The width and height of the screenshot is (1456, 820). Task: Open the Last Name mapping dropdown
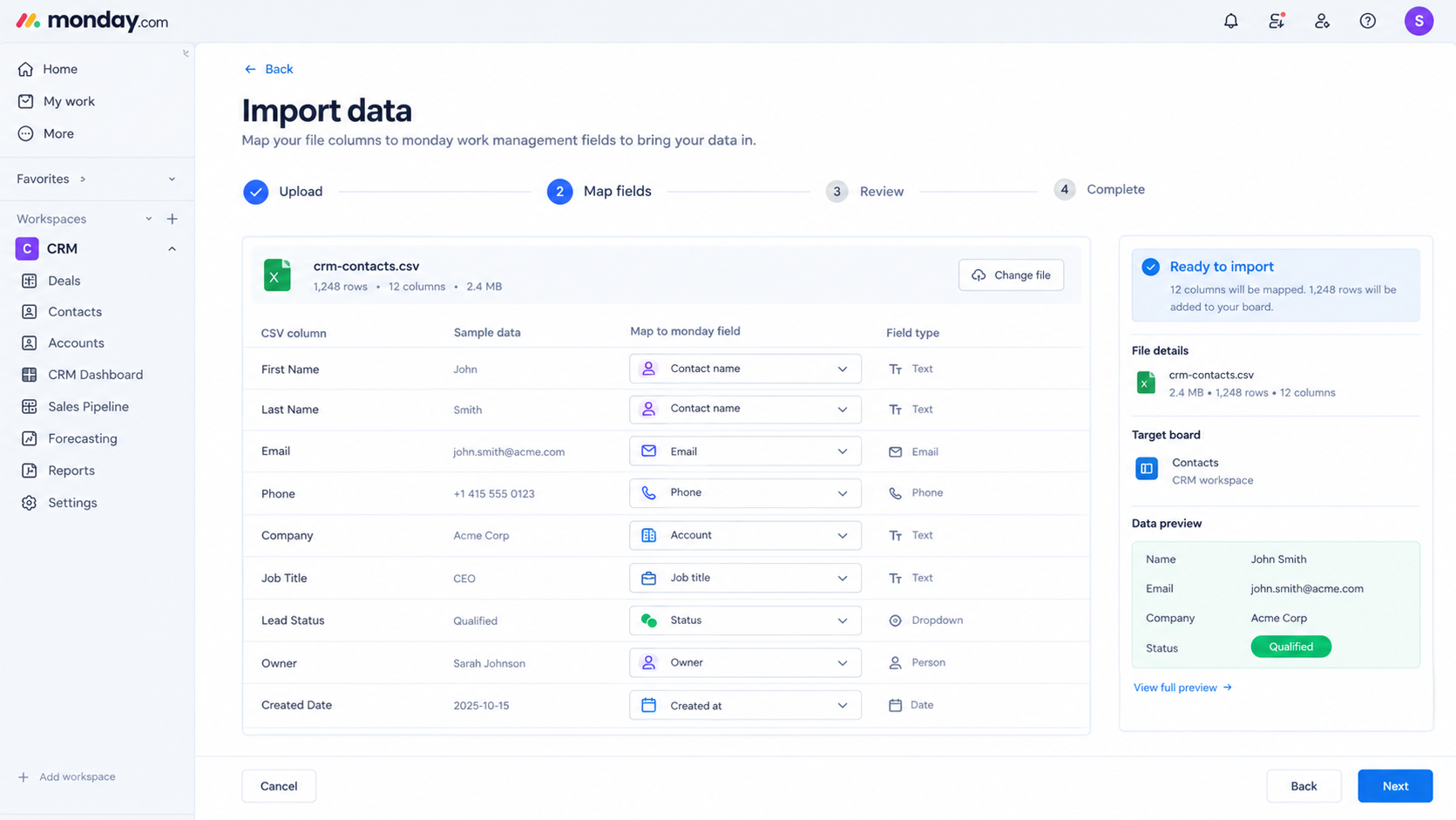745,410
